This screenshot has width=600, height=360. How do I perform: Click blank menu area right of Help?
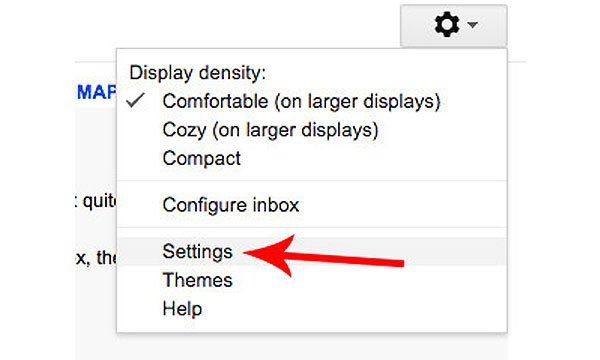tap(352, 308)
